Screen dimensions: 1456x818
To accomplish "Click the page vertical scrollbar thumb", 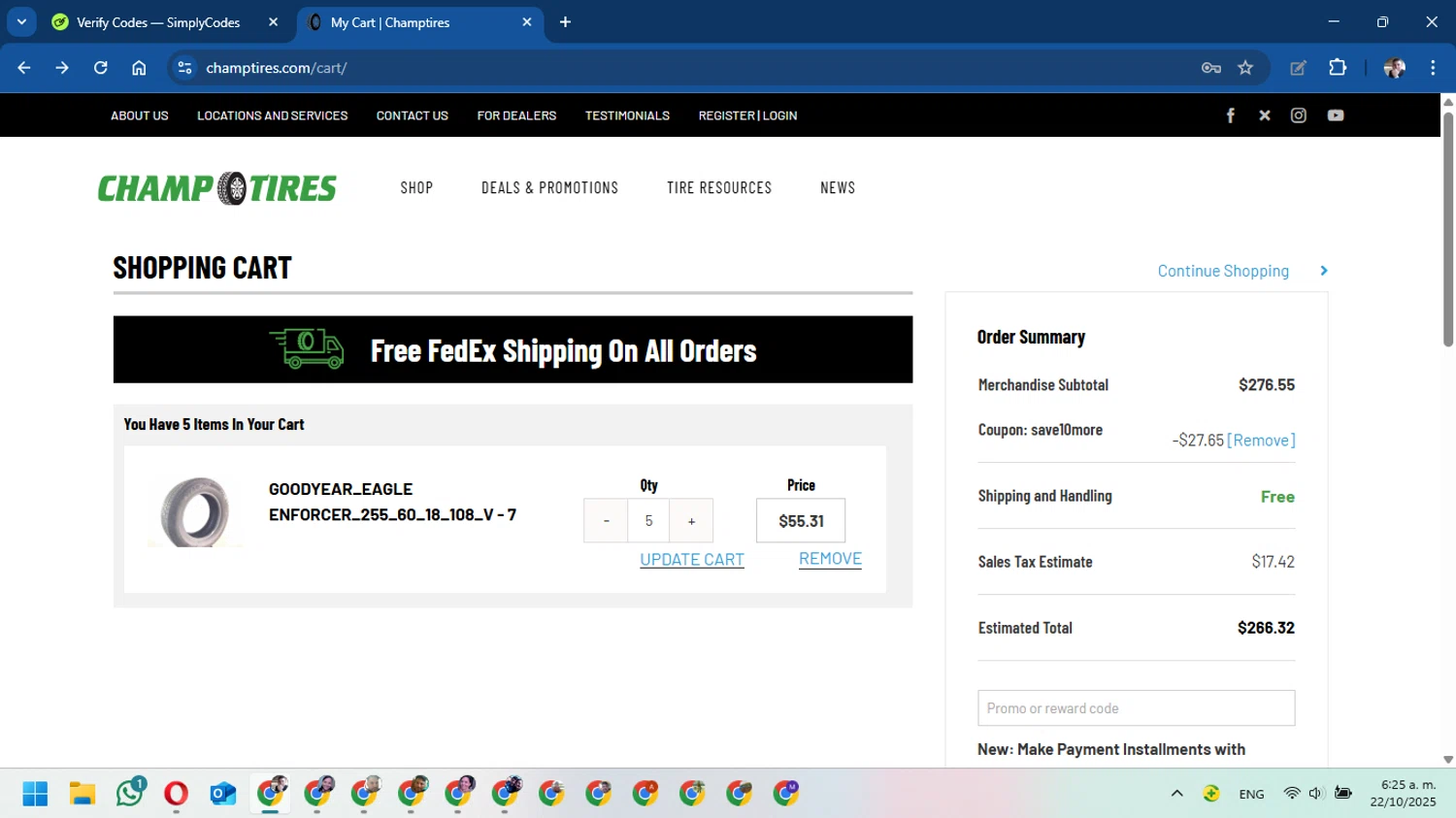I will tap(1448, 229).
